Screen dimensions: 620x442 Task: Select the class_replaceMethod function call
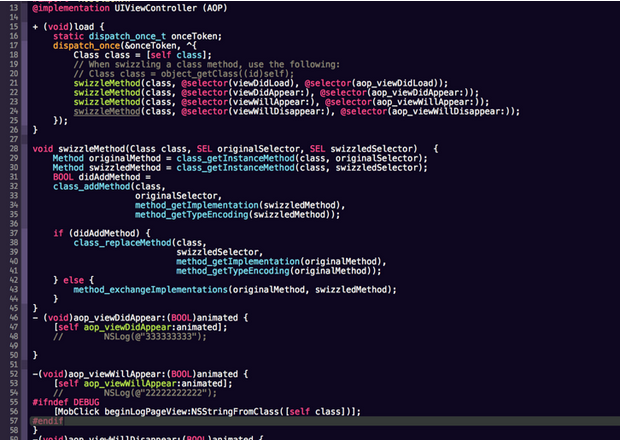pos(122,243)
